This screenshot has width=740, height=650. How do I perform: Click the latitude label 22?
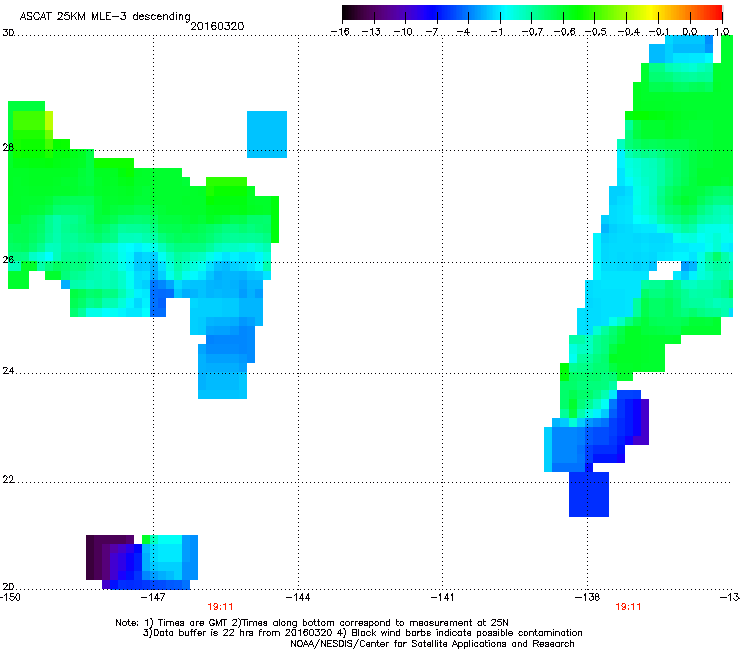tap(8, 480)
